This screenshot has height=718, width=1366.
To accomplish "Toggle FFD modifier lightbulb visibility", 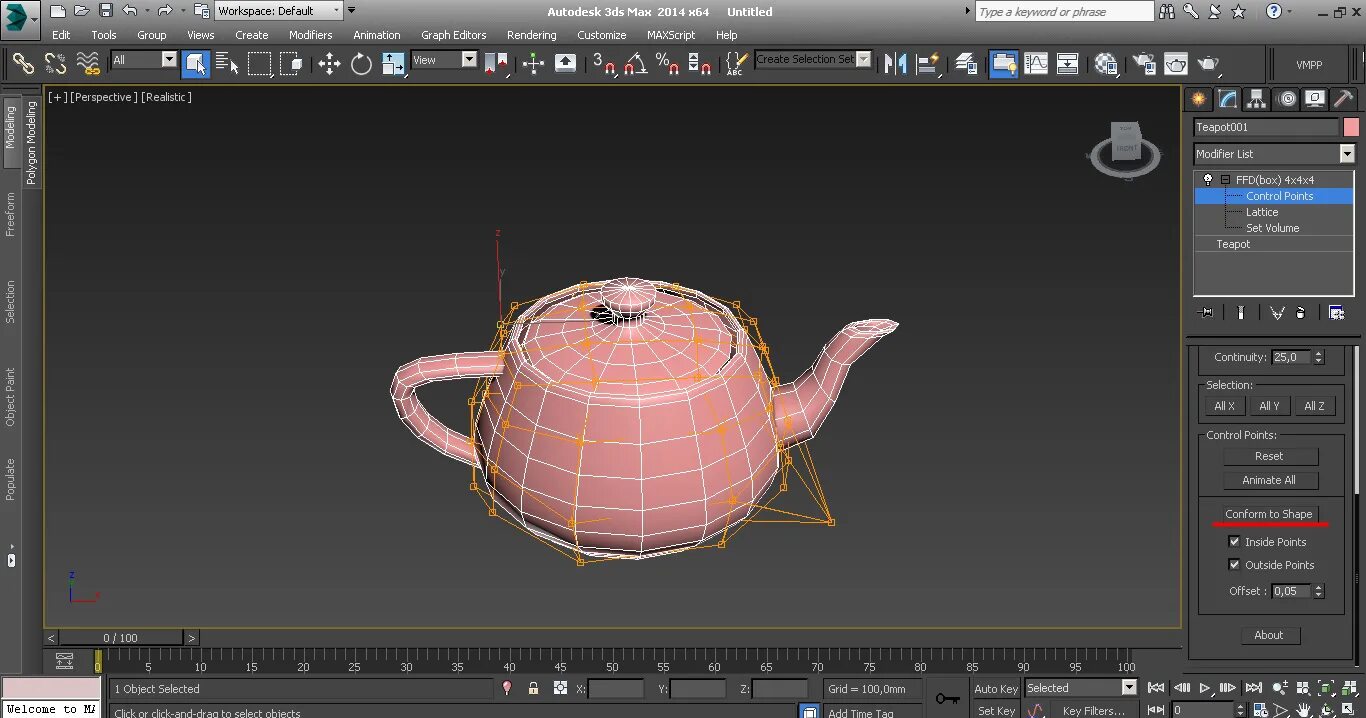I will [1208, 180].
